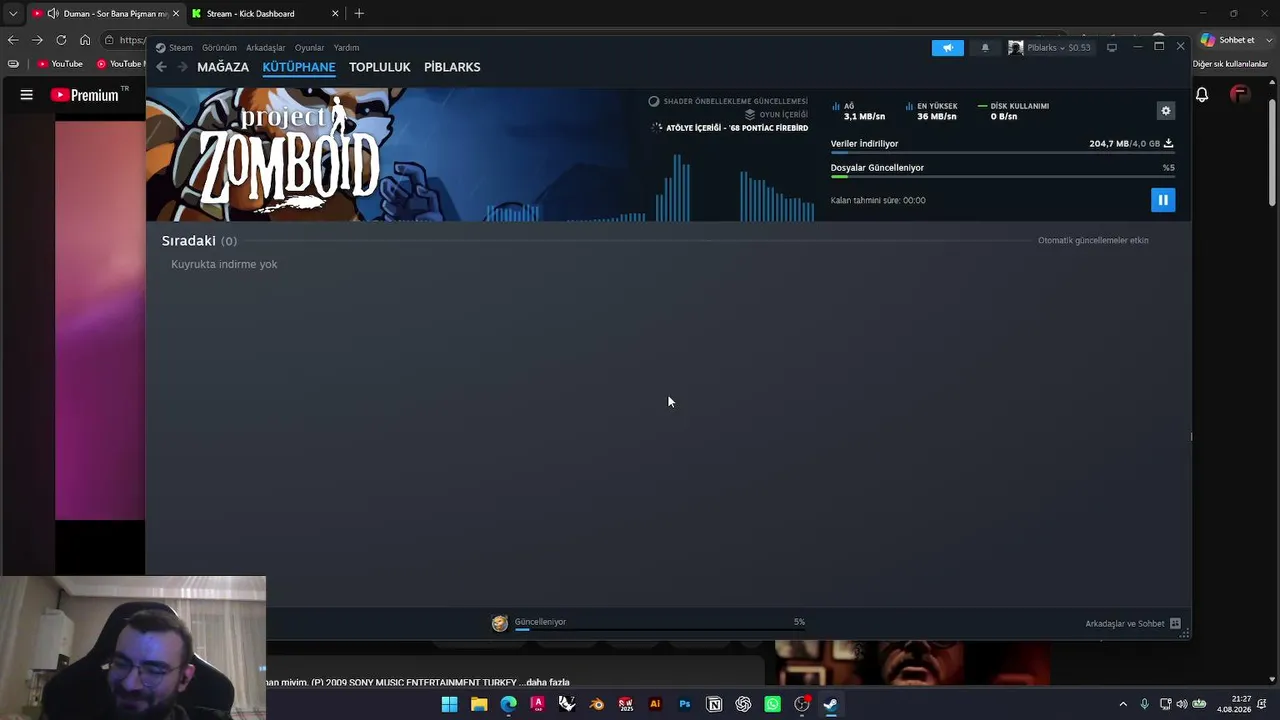This screenshot has width=1280, height=720.
Task: Click the Oyun İçeriği label
Action: pyautogui.click(x=783, y=115)
